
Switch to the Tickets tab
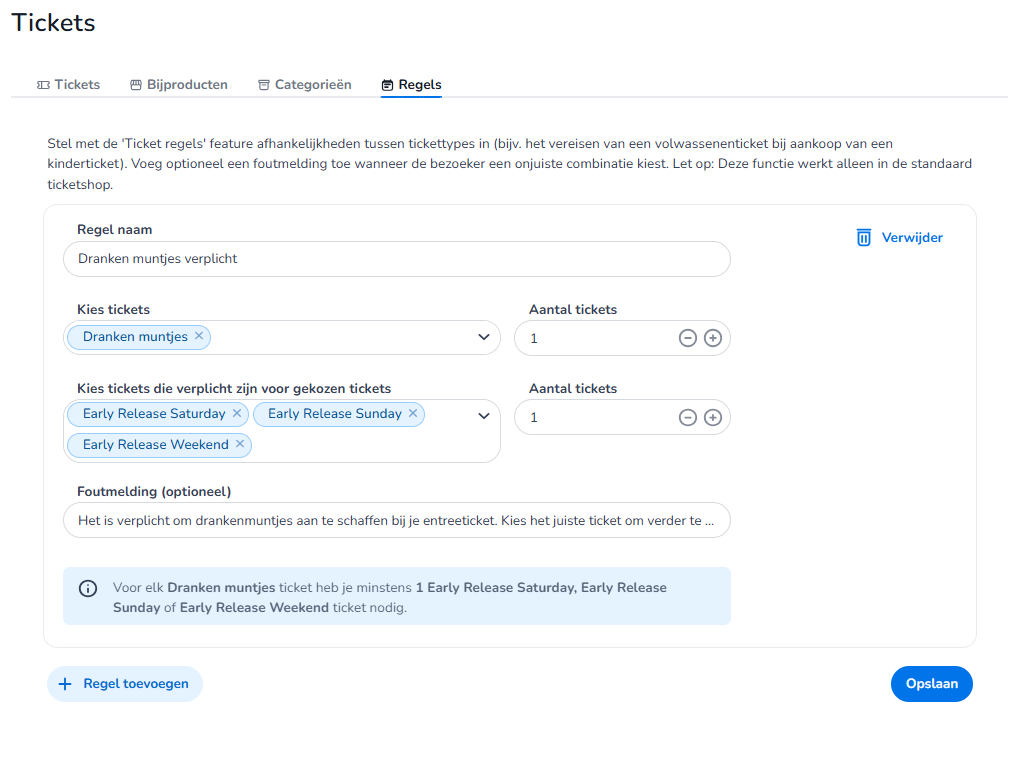[x=68, y=85]
